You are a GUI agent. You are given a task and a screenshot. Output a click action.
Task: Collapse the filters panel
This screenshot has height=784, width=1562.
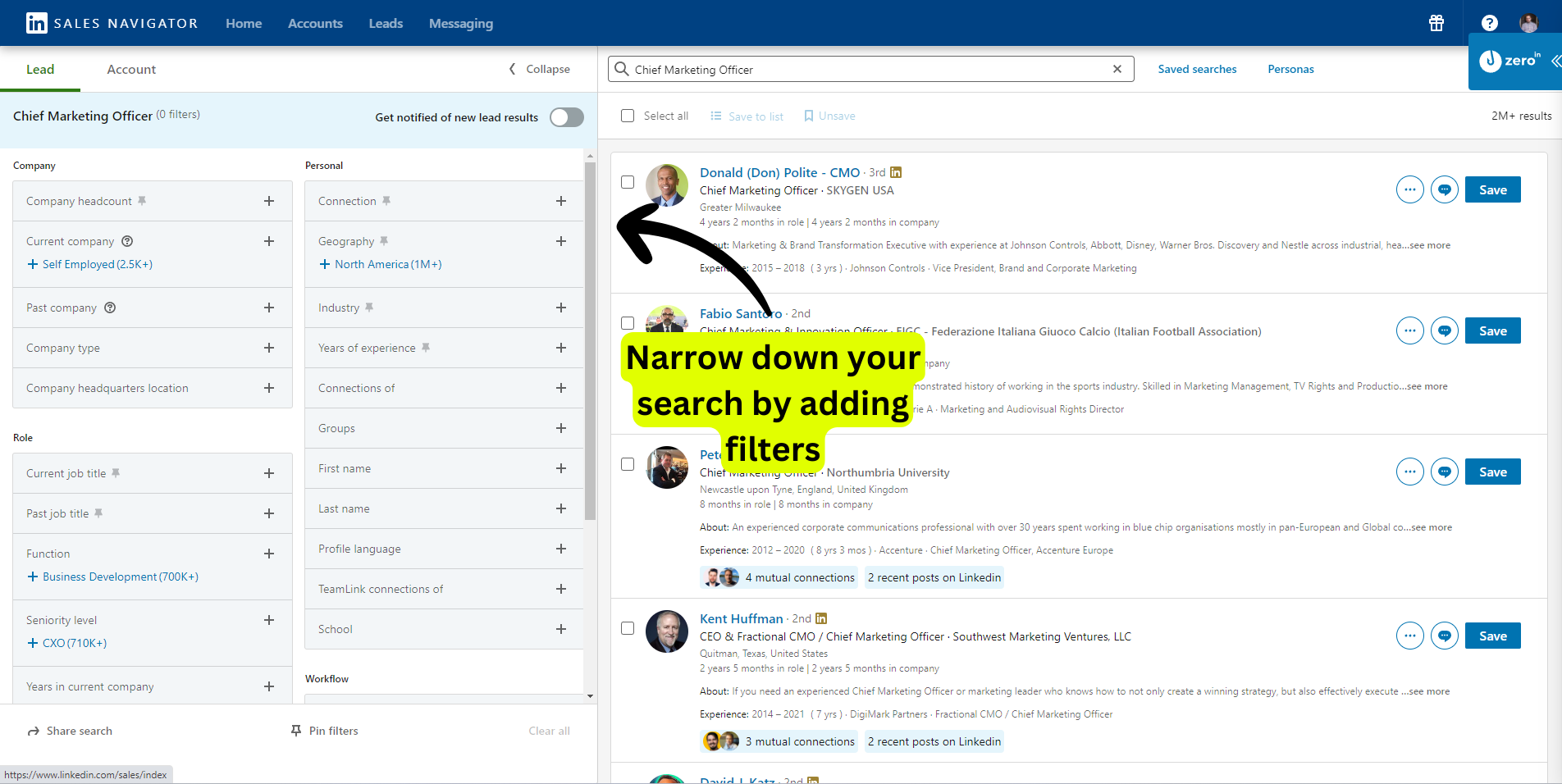[539, 69]
